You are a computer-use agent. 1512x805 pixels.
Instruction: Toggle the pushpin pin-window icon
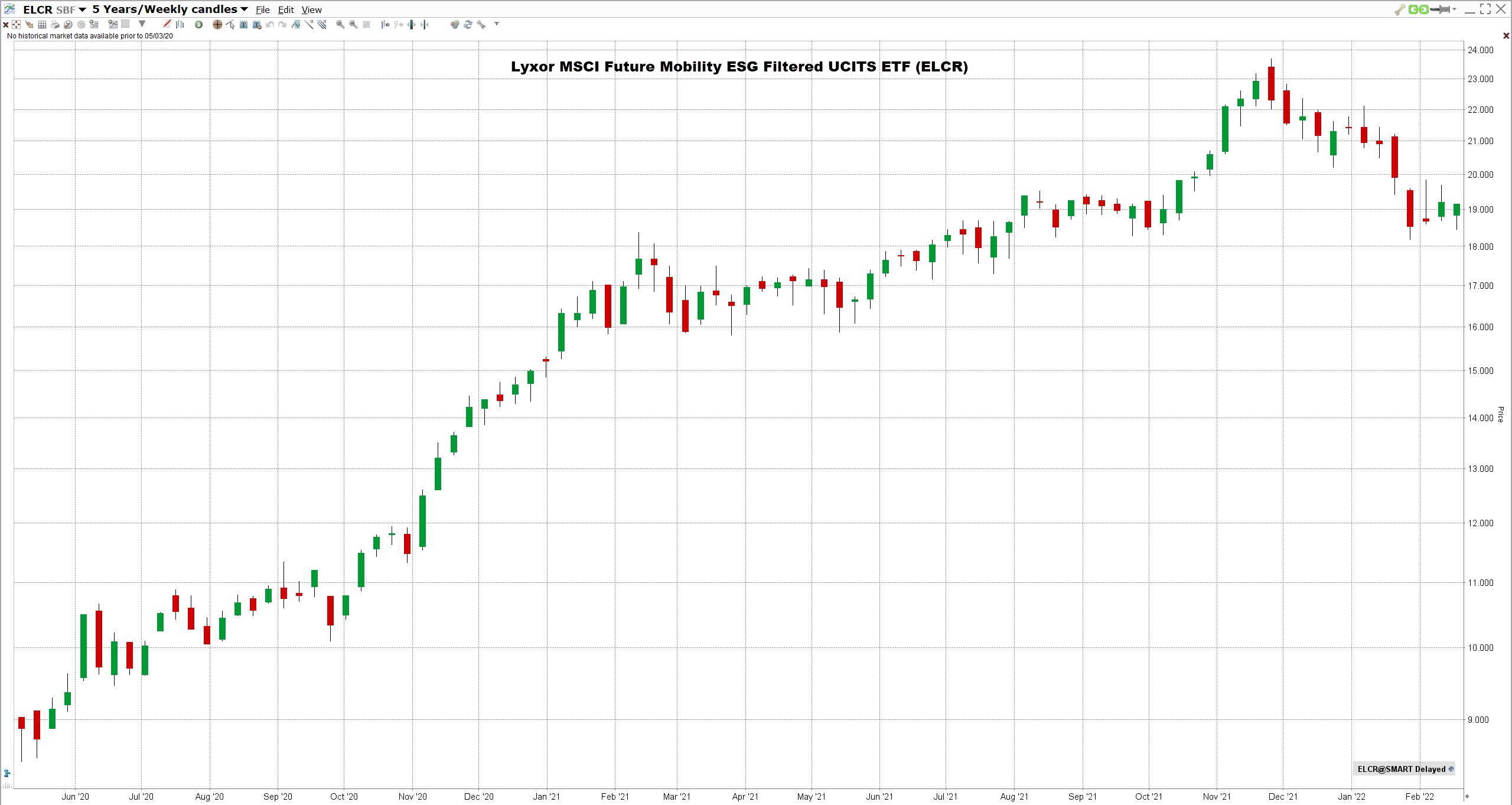1441,9
